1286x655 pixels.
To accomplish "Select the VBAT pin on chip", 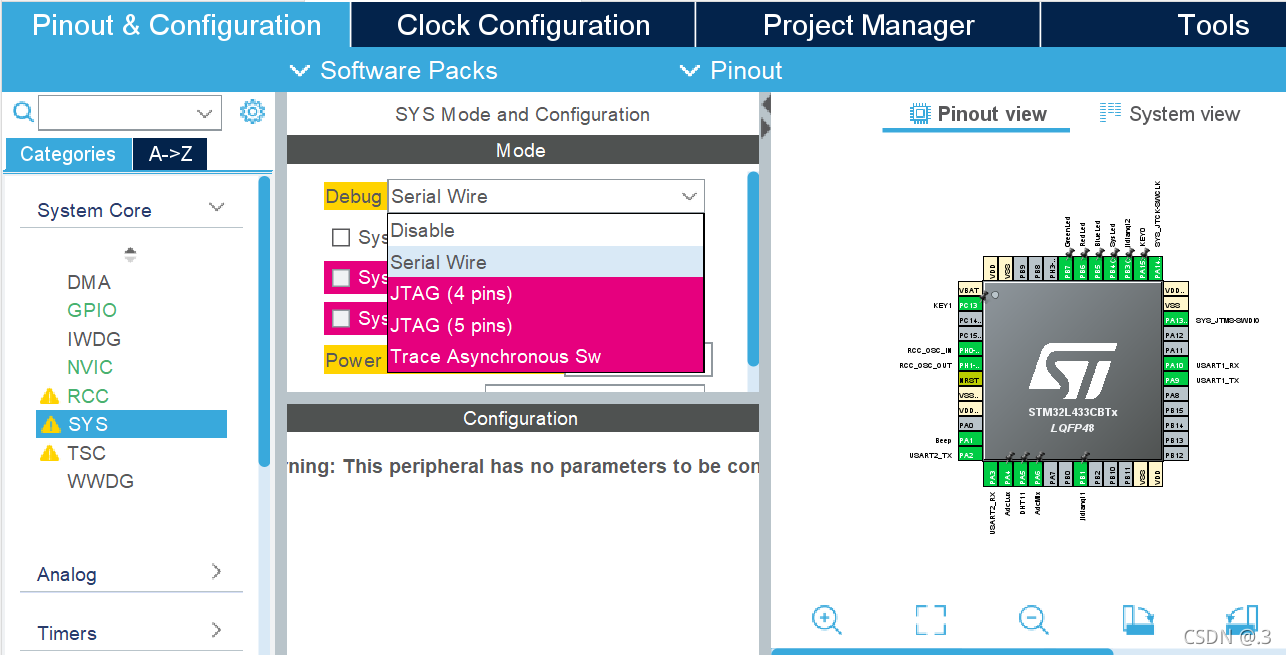I will (969, 290).
